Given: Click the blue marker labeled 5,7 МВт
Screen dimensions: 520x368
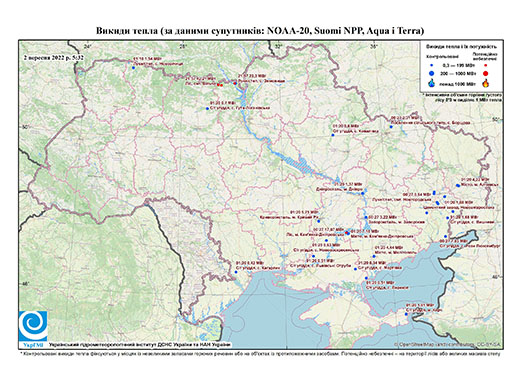Looking at the screenshot, I should click(x=207, y=109).
